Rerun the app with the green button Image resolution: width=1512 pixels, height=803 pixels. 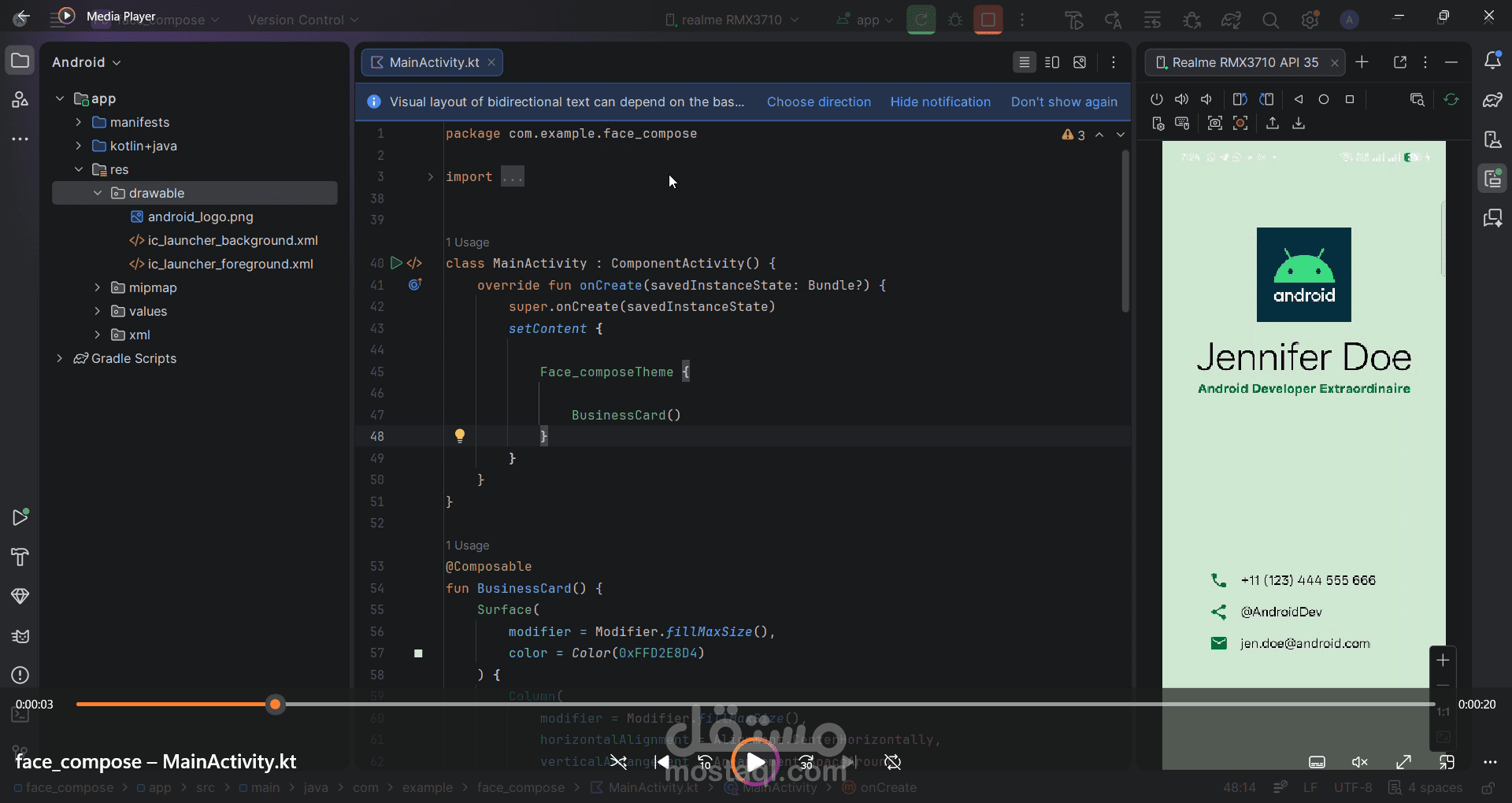(x=921, y=20)
